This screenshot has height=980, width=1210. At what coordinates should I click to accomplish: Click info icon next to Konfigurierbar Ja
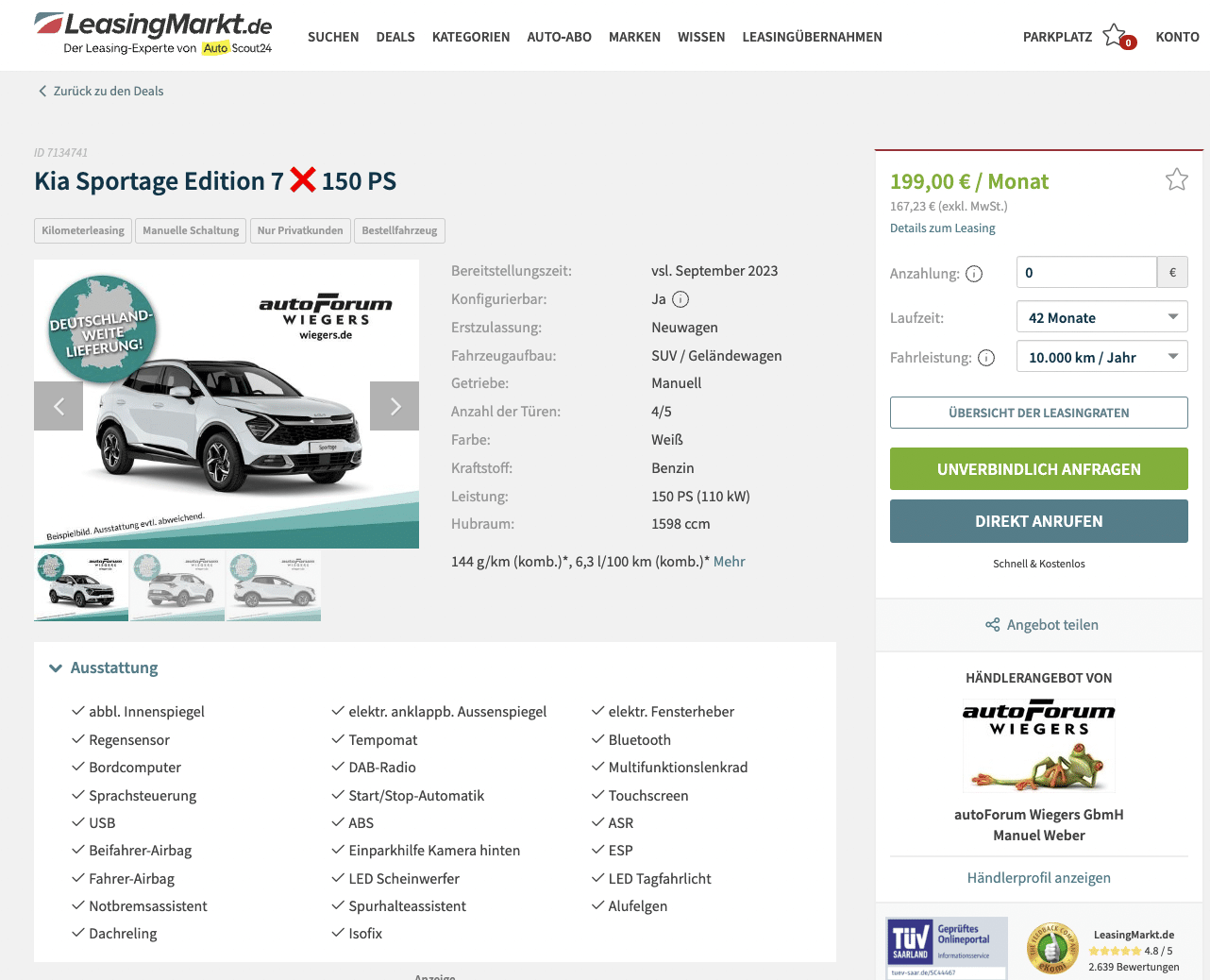(681, 299)
